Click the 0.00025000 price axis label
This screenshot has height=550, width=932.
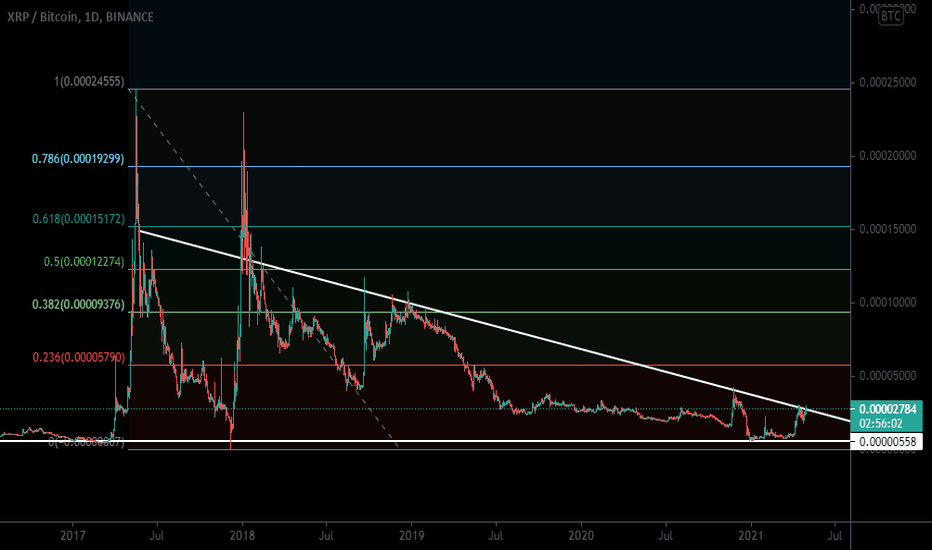[x=887, y=82]
